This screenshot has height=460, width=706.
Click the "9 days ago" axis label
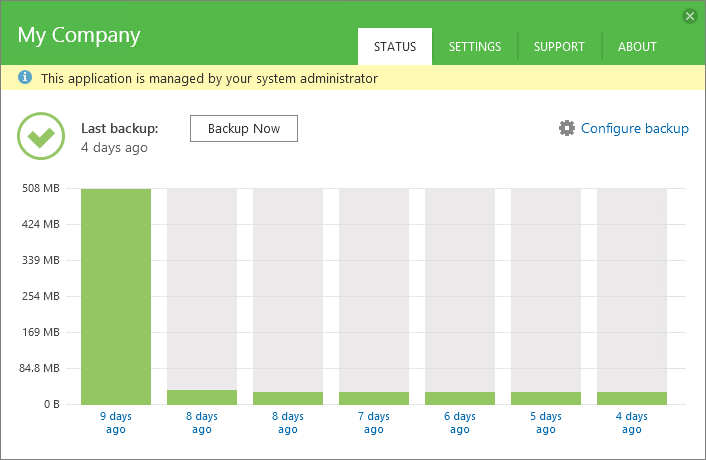pos(116,423)
